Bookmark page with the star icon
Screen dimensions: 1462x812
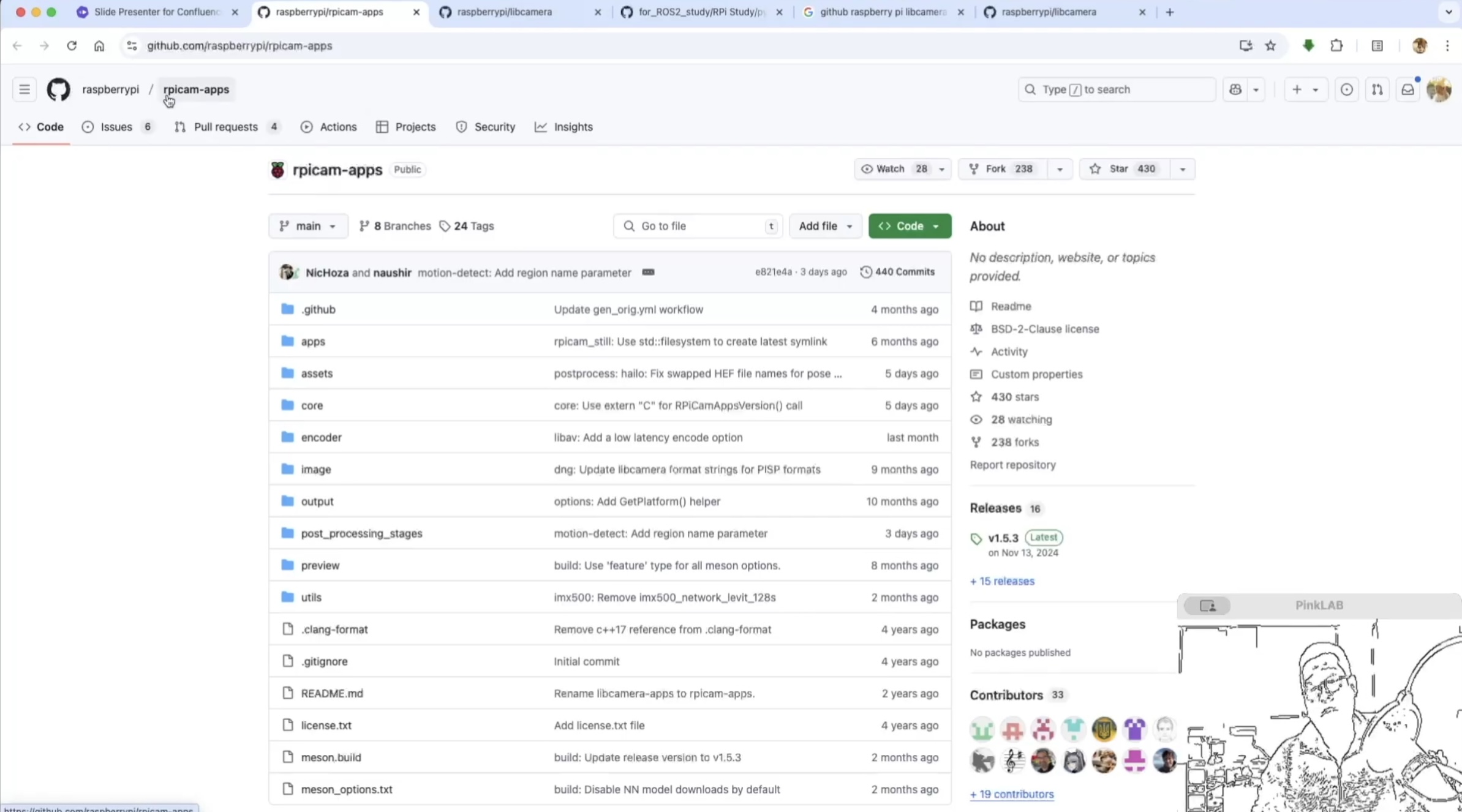1271,46
